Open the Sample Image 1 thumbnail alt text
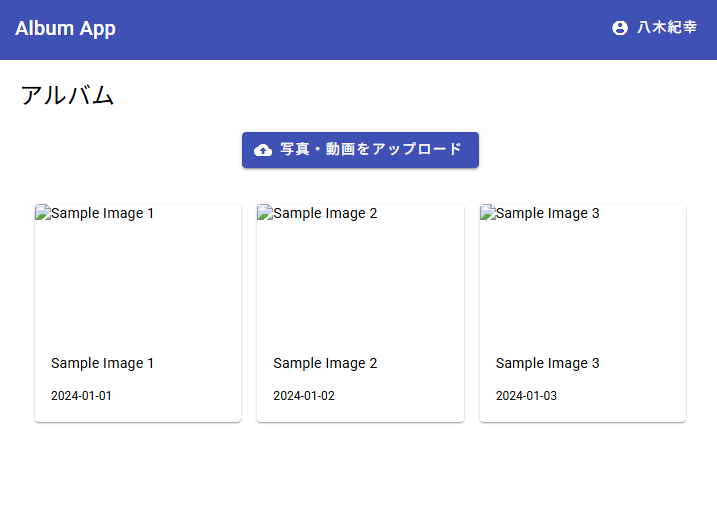The width and height of the screenshot is (717, 508). point(103,213)
